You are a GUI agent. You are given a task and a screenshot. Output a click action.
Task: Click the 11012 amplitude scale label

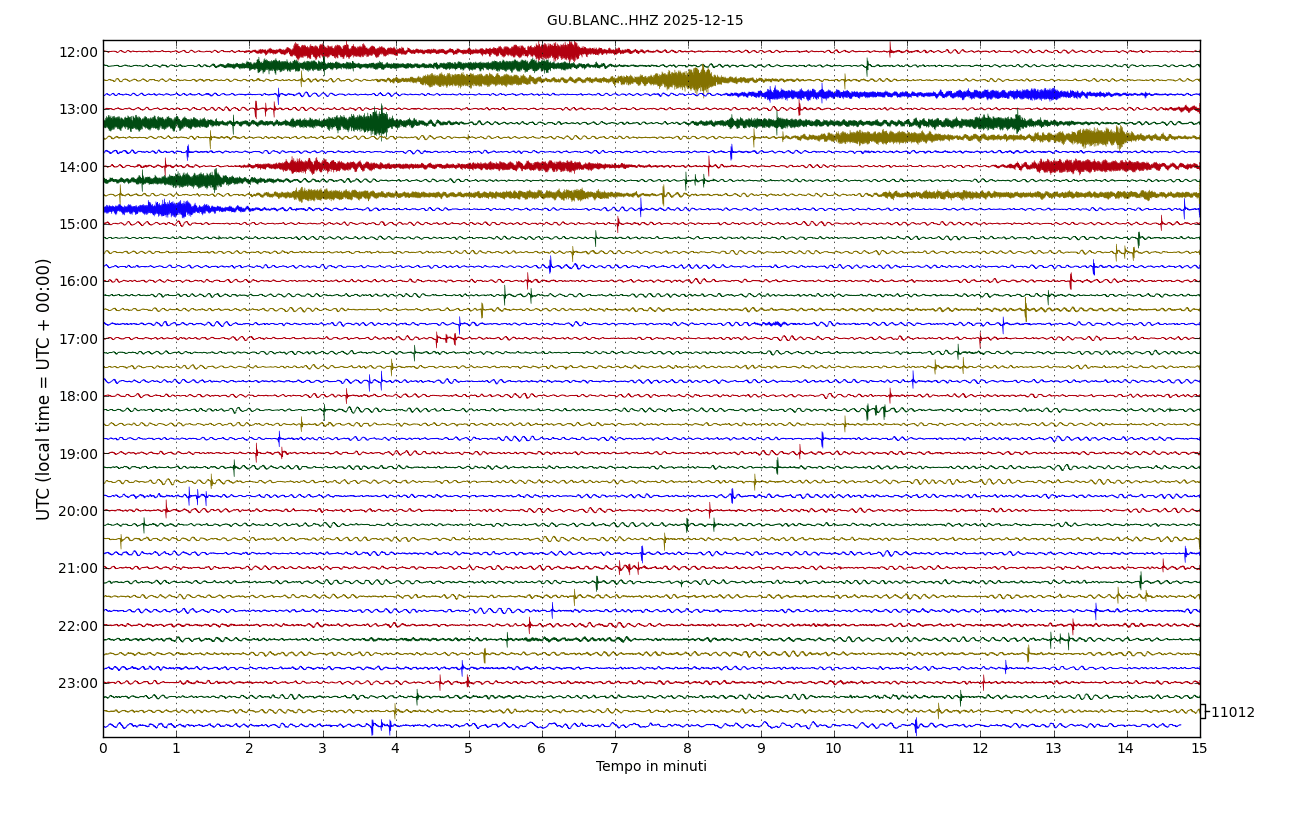pyautogui.click(x=1232, y=713)
